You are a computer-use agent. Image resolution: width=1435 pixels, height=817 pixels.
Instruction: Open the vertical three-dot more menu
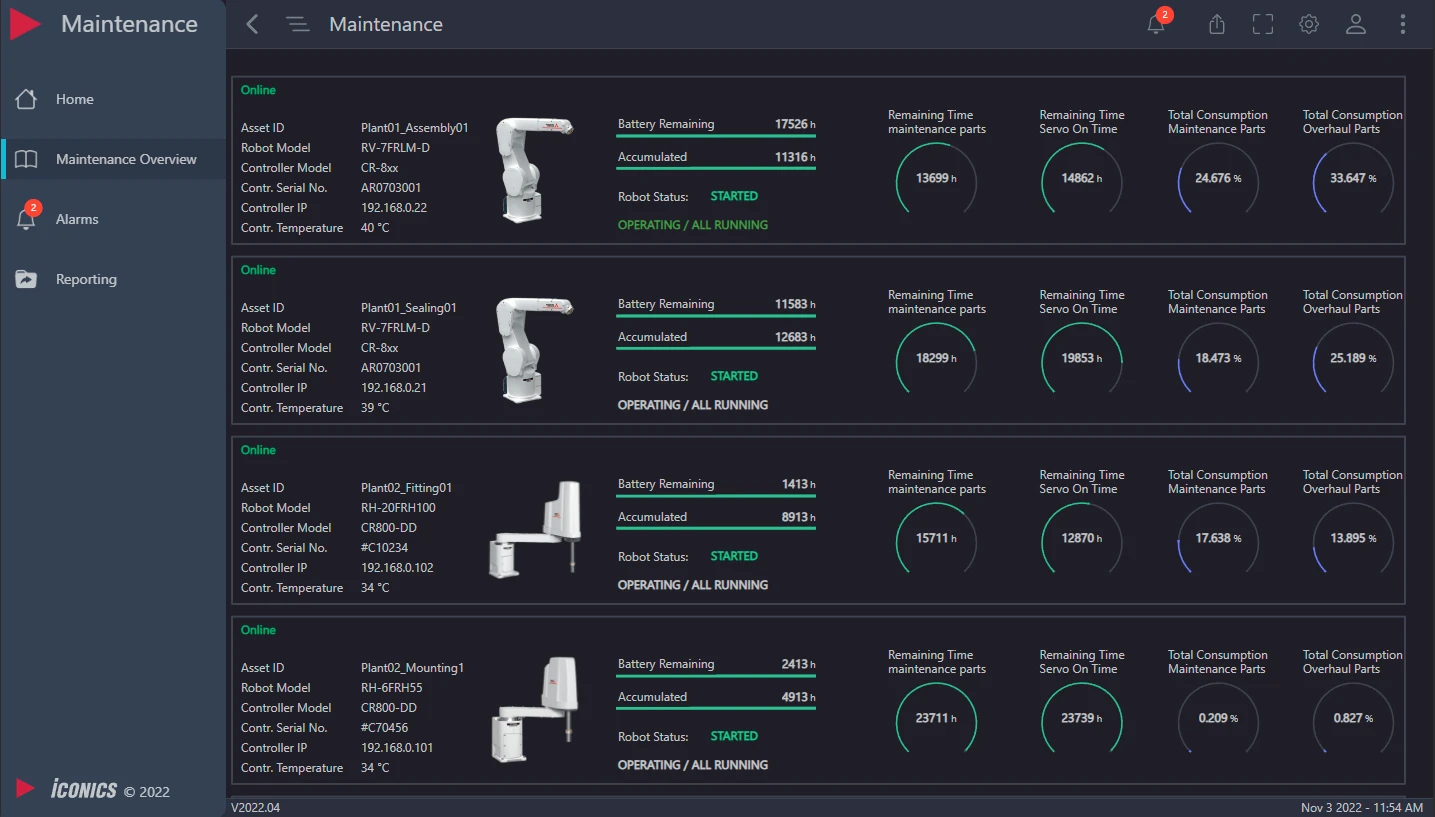pos(1402,25)
